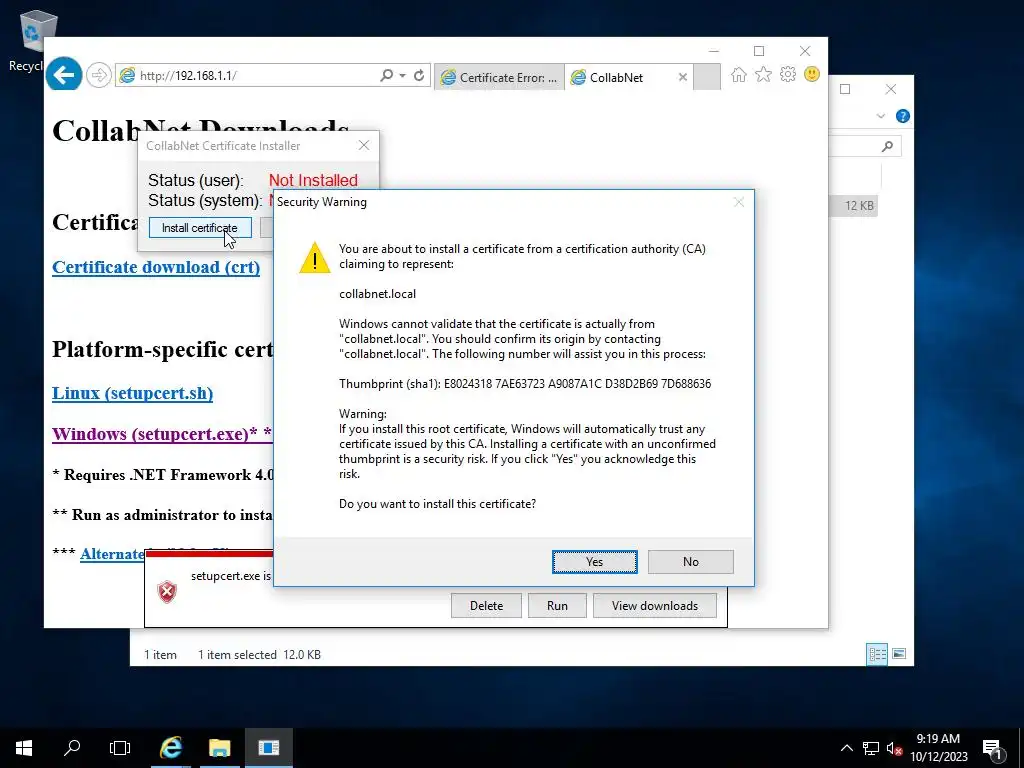Expand the File Explorer ribbon chevron
Viewport: 1024px width, 768px height.
(x=880, y=116)
